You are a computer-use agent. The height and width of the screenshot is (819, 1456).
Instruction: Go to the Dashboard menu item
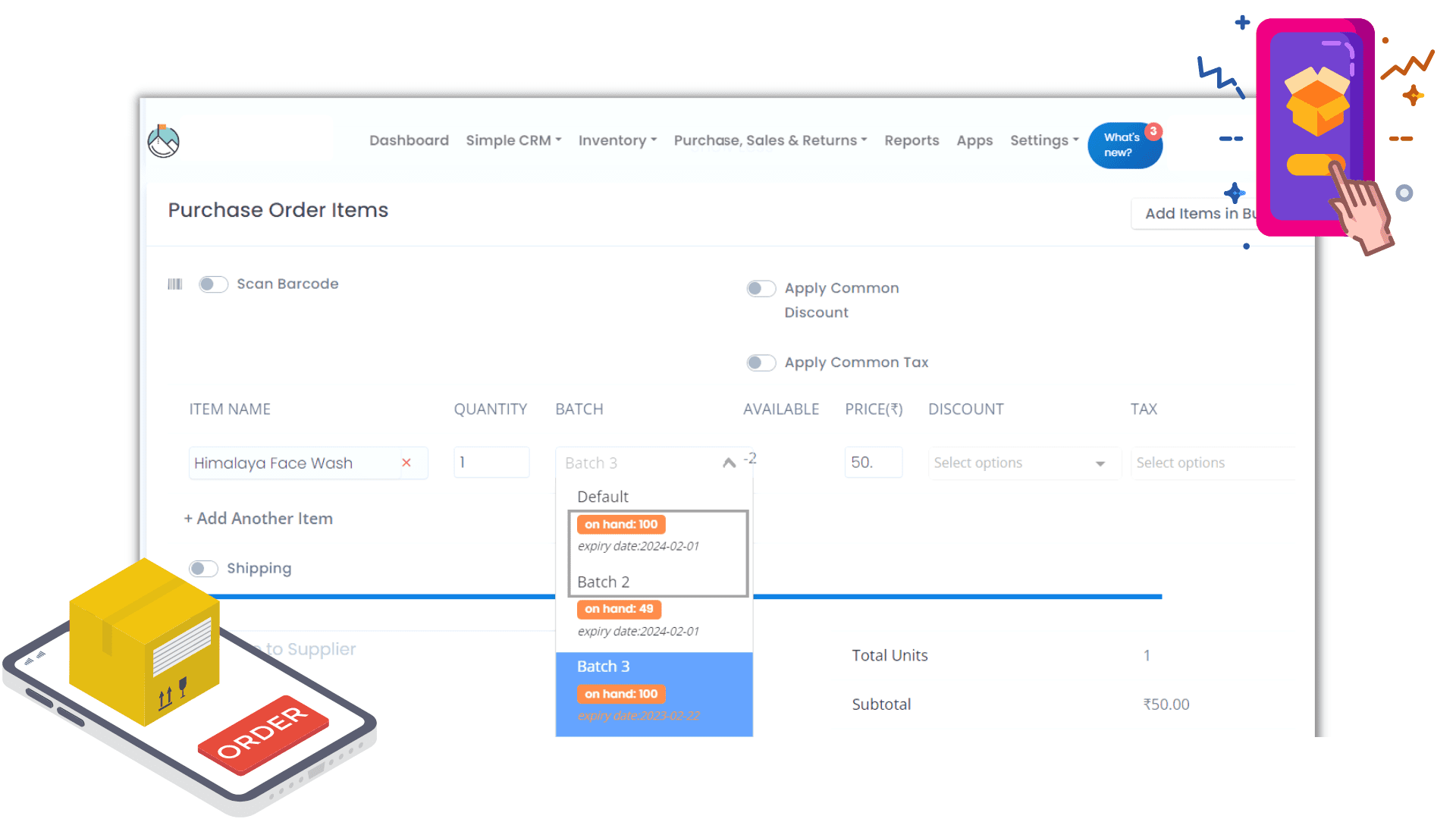click(x=409, y=140)
